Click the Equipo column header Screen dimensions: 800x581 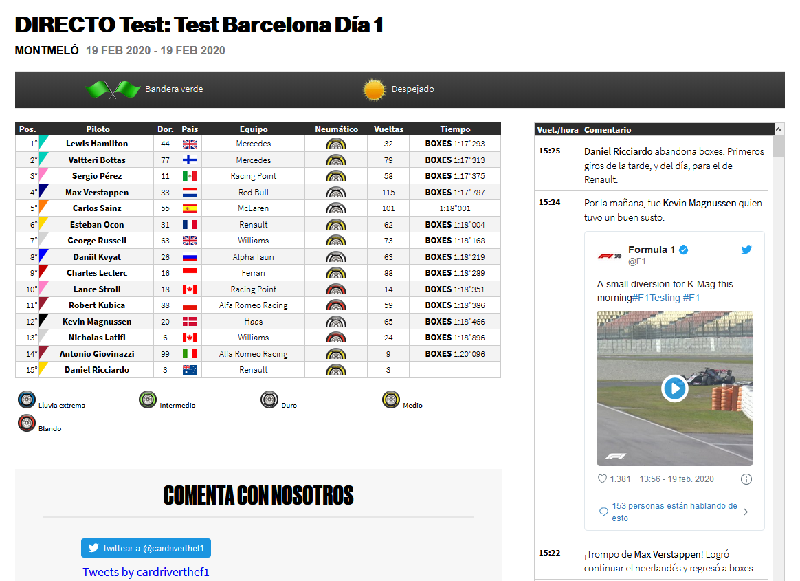[254, 129]
